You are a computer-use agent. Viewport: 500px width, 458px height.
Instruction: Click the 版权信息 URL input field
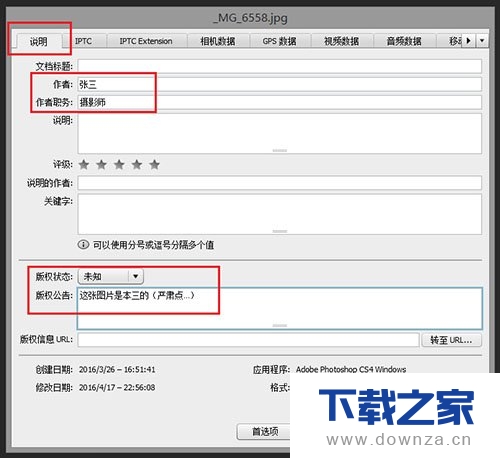click(x=248, y=340)
